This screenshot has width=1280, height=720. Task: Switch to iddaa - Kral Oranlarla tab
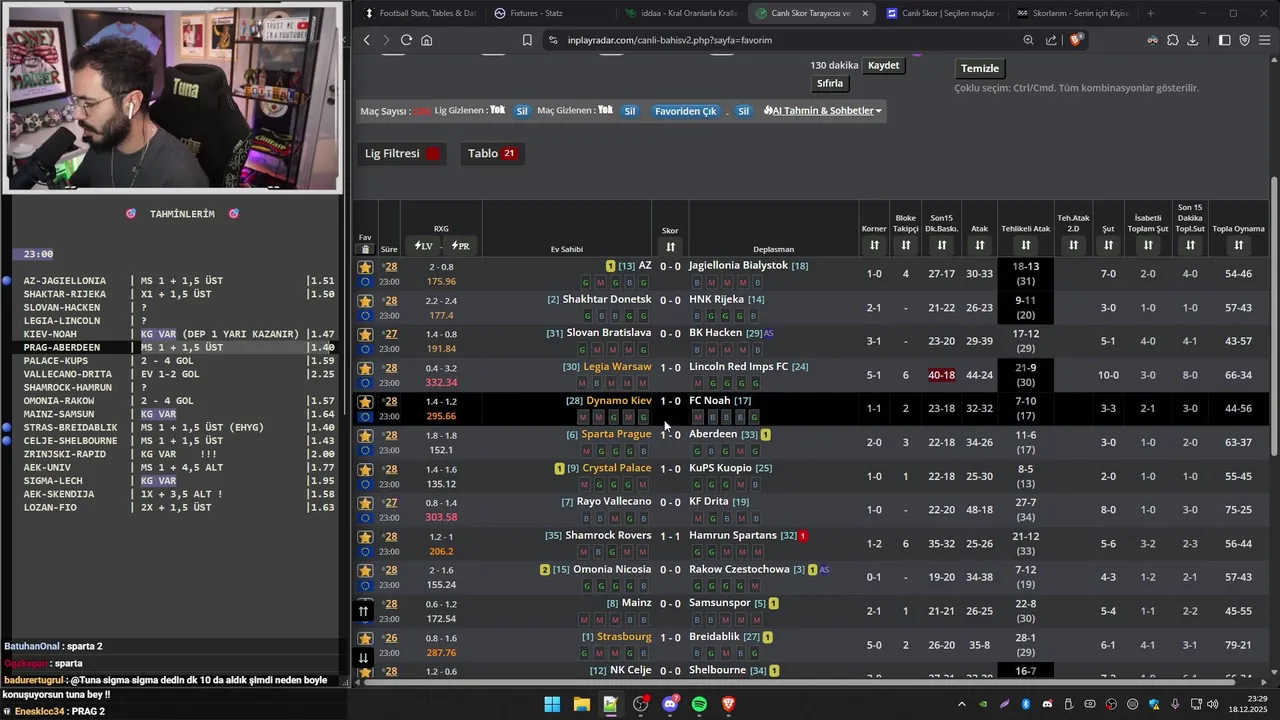(x=681, y=13)
